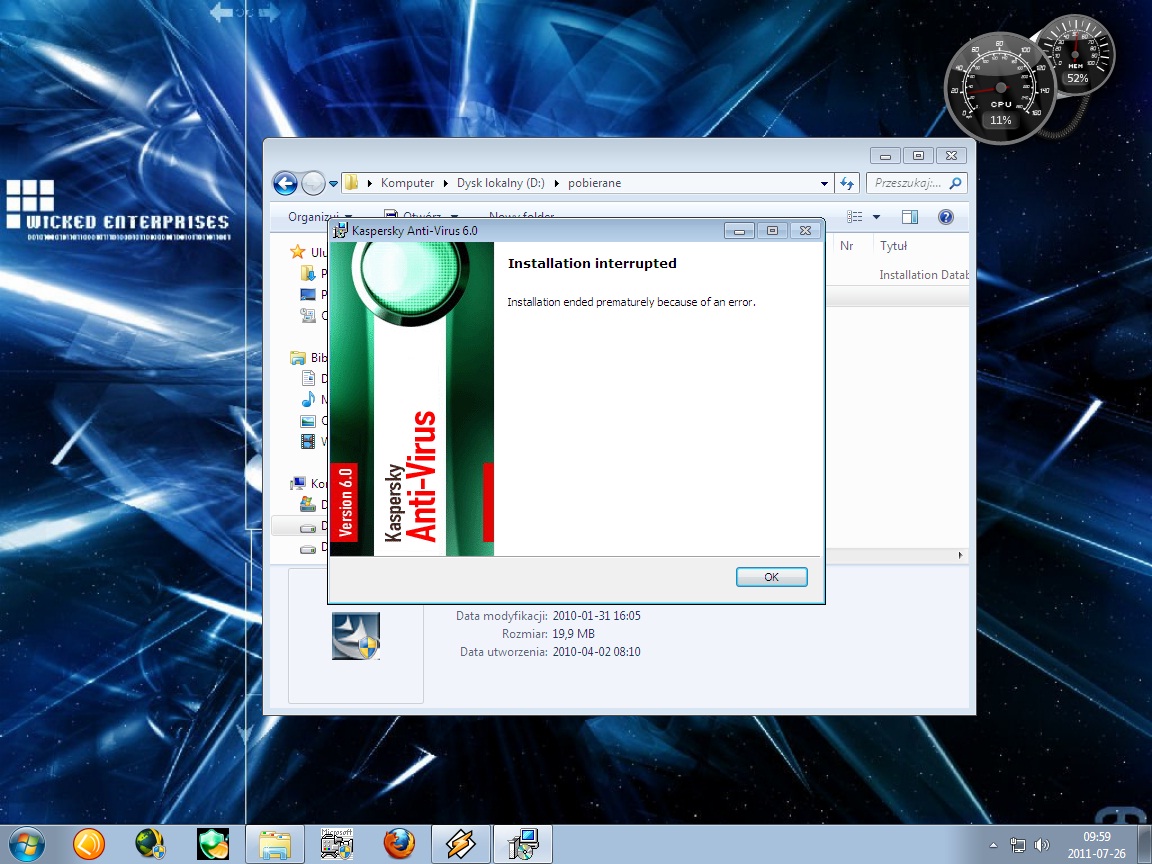Open Windows Explorer from the taskbar
The width and height of the screenshot is (1152, 864).
(275, 844)
